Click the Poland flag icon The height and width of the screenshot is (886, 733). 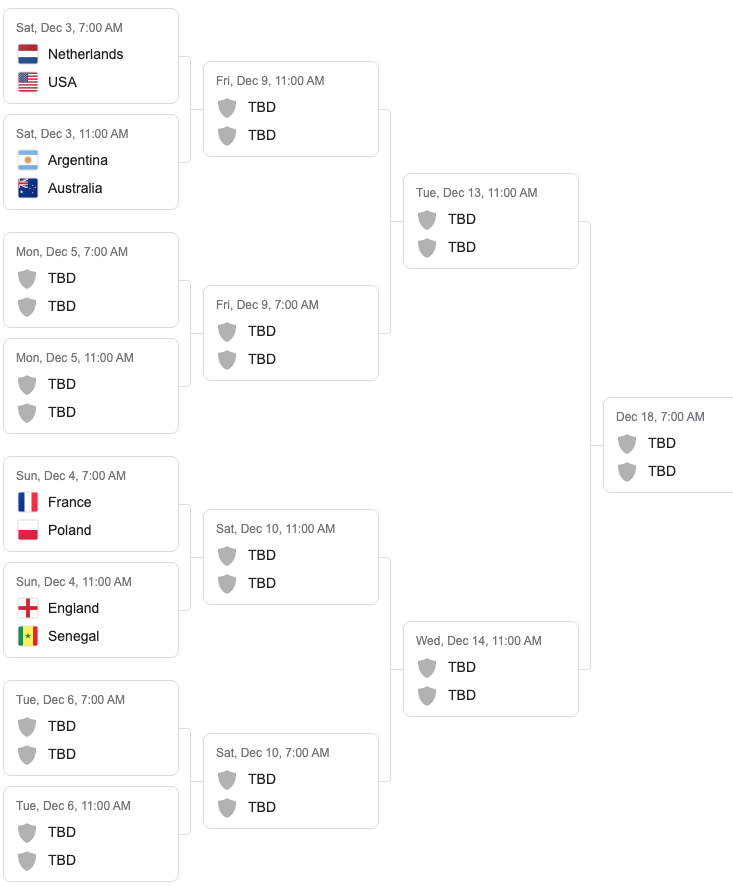click(28, 530)
